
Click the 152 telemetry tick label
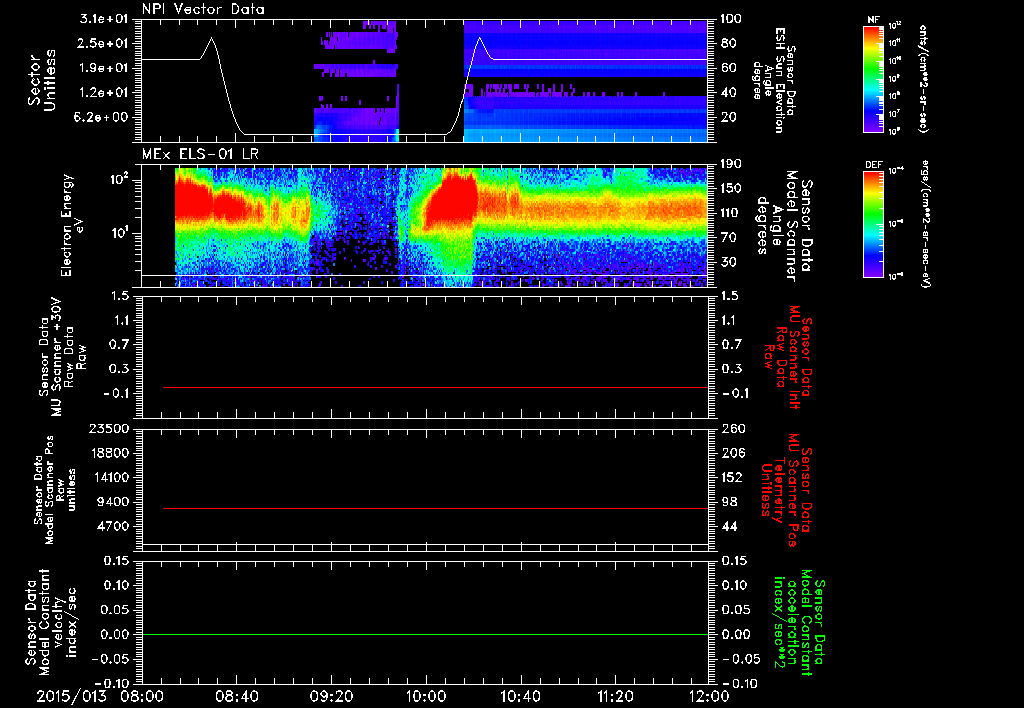733,477
